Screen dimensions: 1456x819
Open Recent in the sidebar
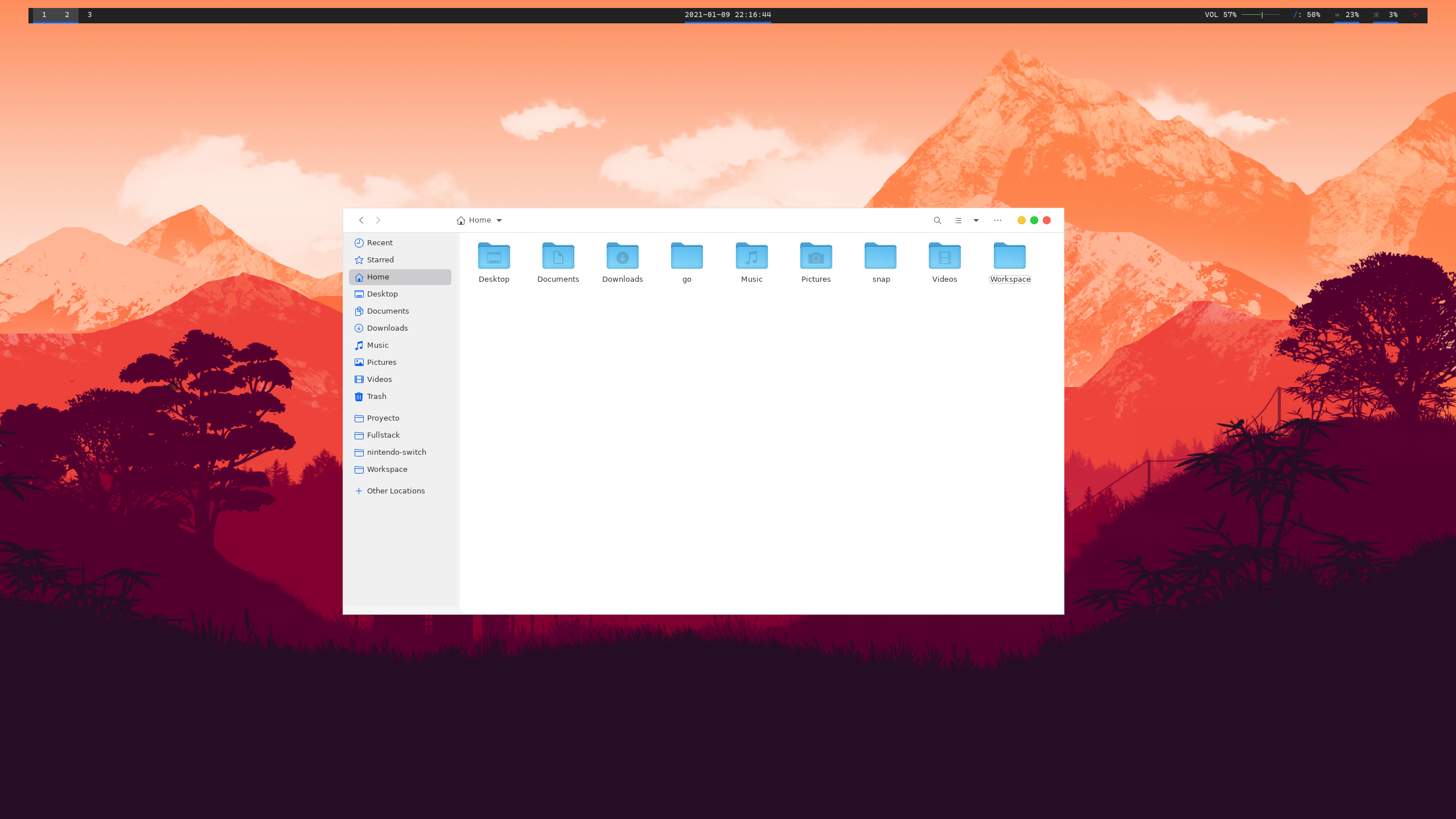[x=380, y=242]
